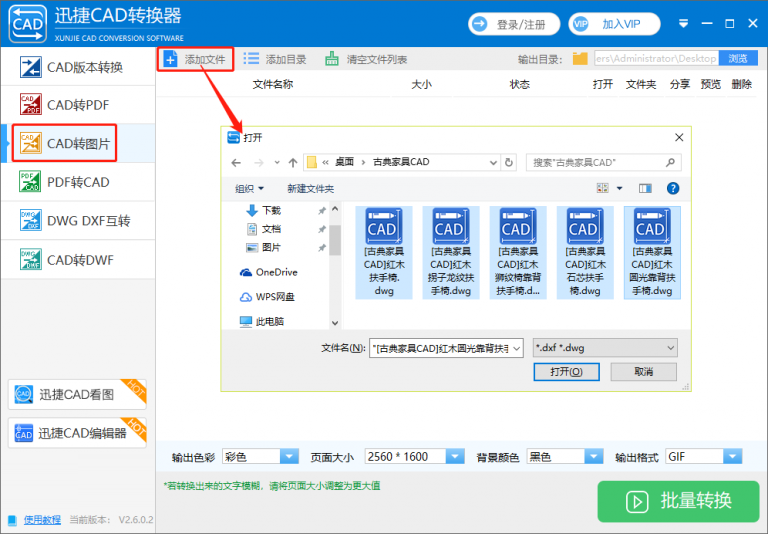Viewport: 768px width, 534px height.
Task: Open 登录/注册 login button
Action: (x=514, y=24)
